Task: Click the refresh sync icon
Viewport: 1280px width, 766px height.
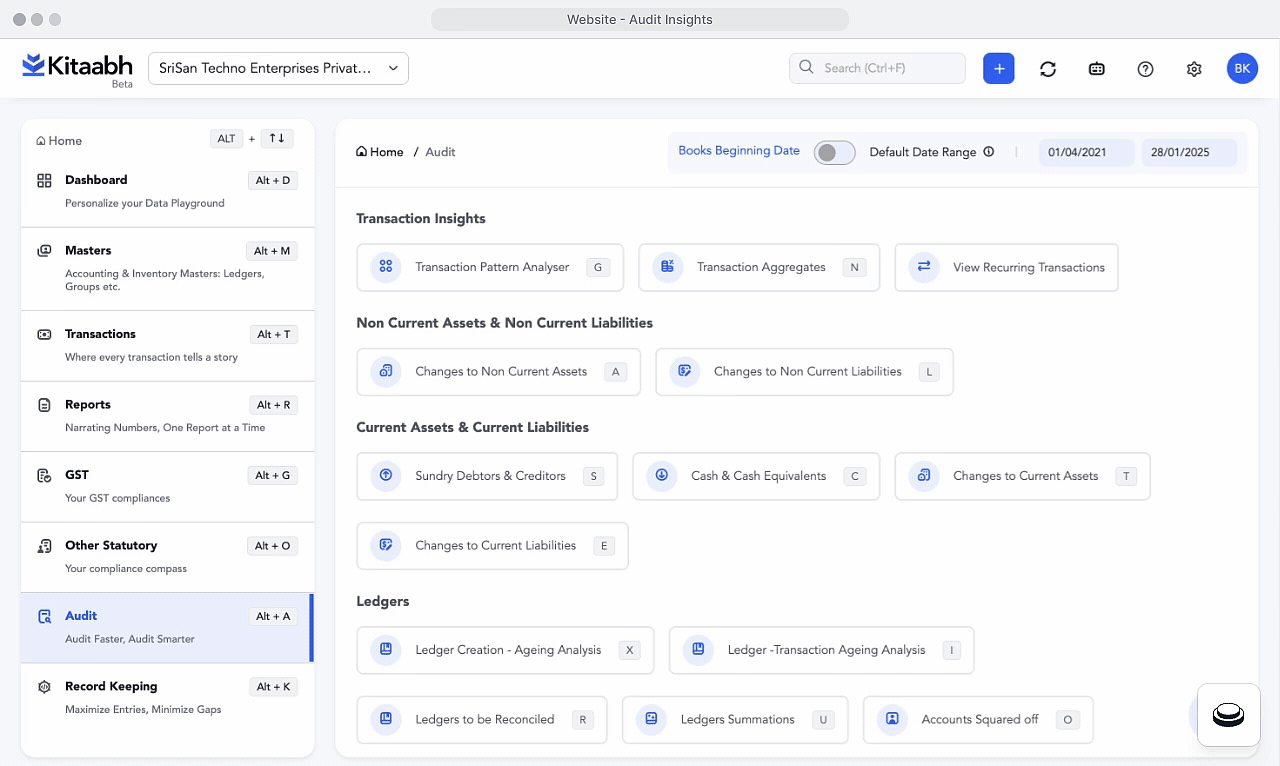Action: (x=1047, y=68)
